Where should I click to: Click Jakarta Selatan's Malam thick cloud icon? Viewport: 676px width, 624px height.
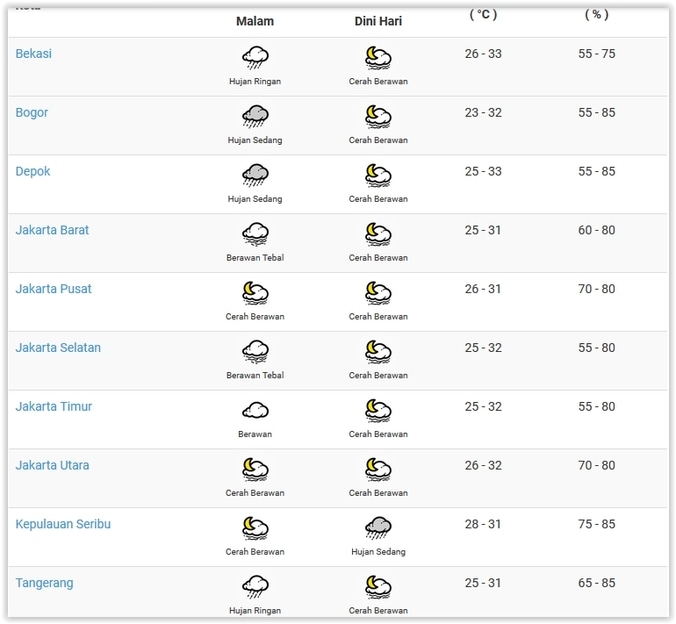pyautogui.click(x=255, y=351)
